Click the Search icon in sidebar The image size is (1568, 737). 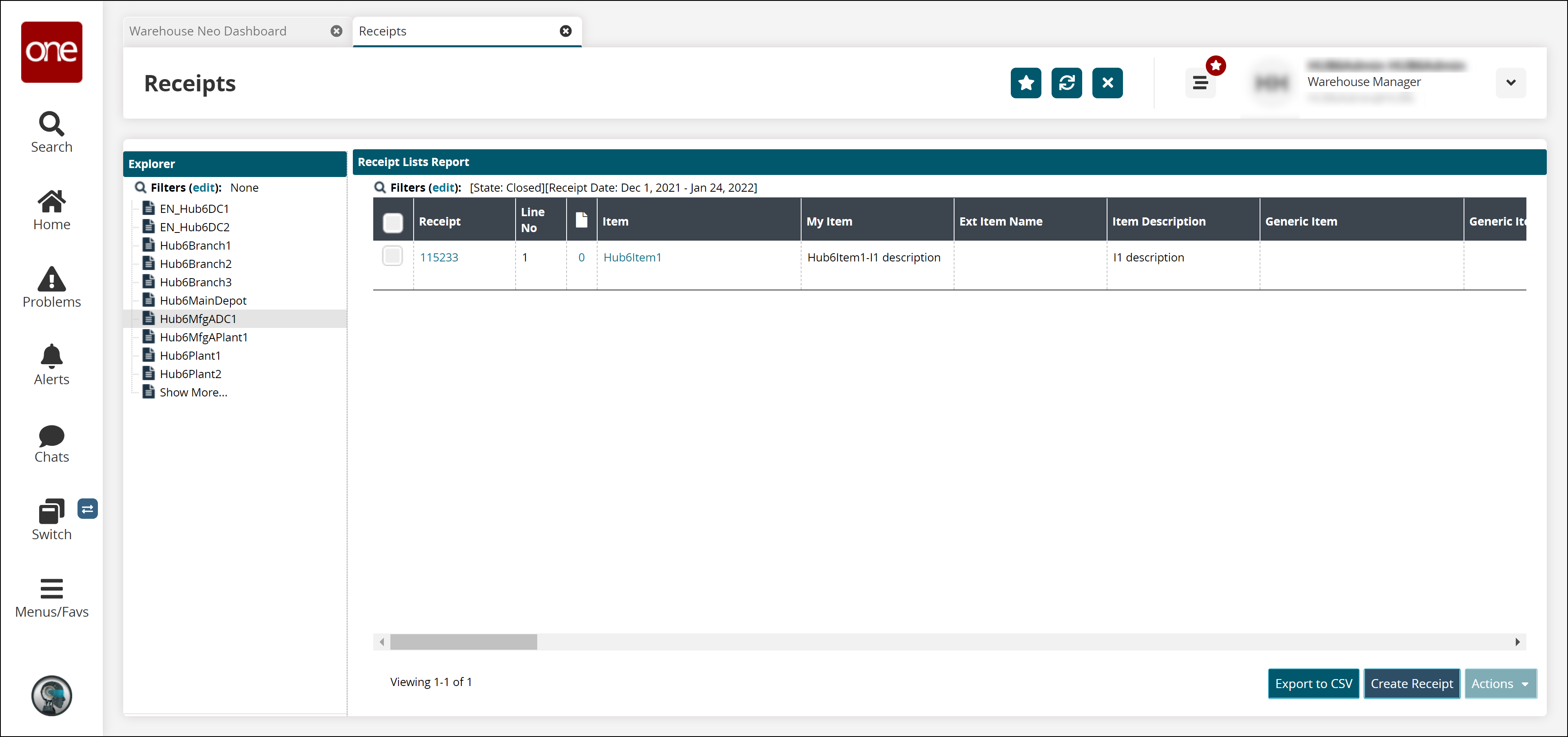[51, 131]
